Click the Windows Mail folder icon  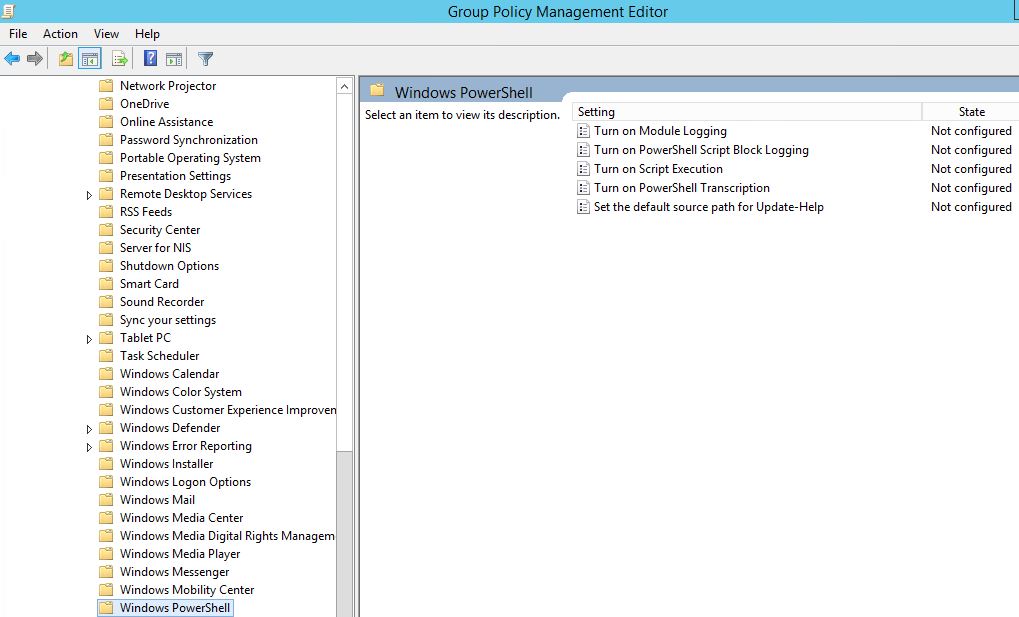point(106,500)
